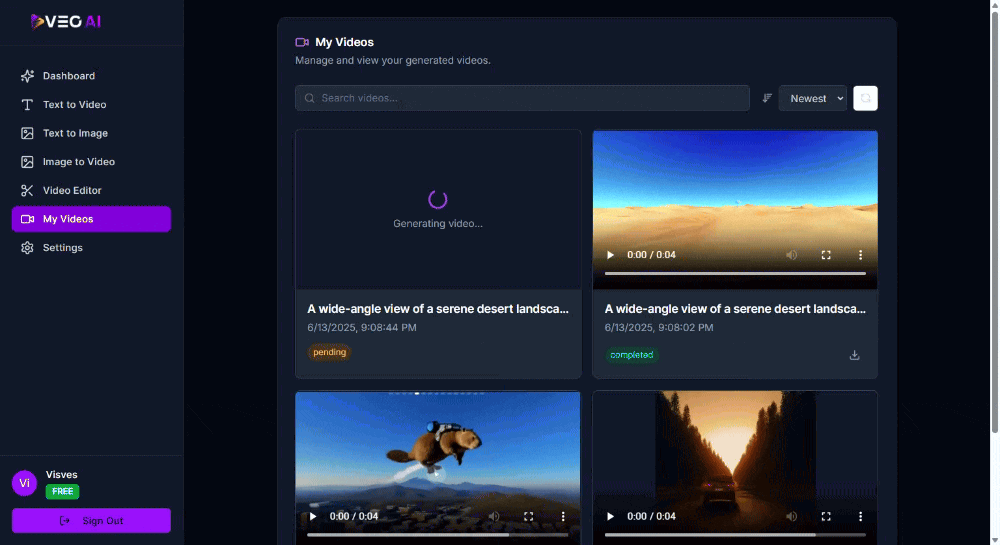Image resolution: width=1000 pixels, height=545 pixels.
Task: Mute the forest road car video
Action: tap(791, 516)
